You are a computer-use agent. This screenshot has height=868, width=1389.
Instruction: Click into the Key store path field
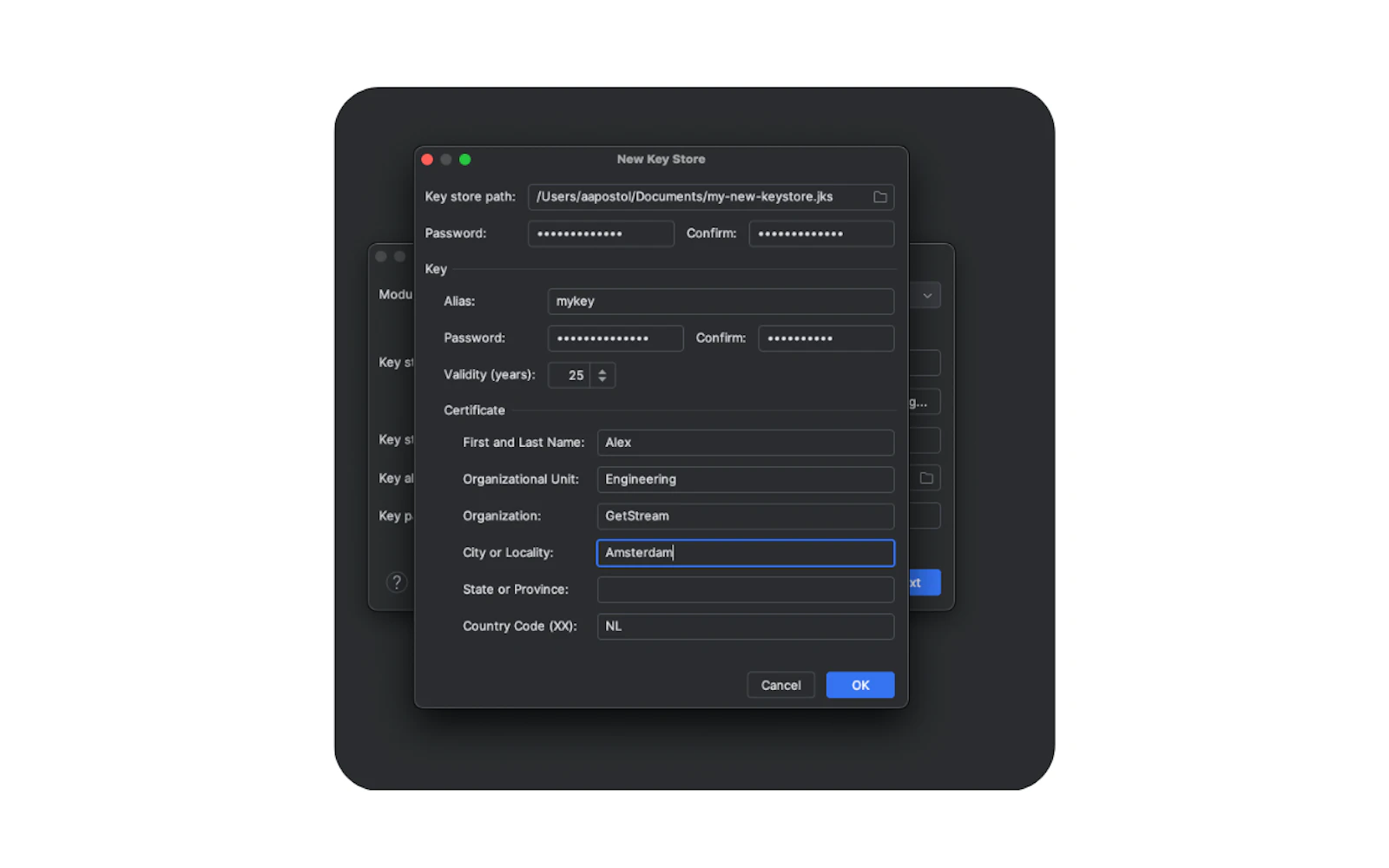[x=694, y=197]
